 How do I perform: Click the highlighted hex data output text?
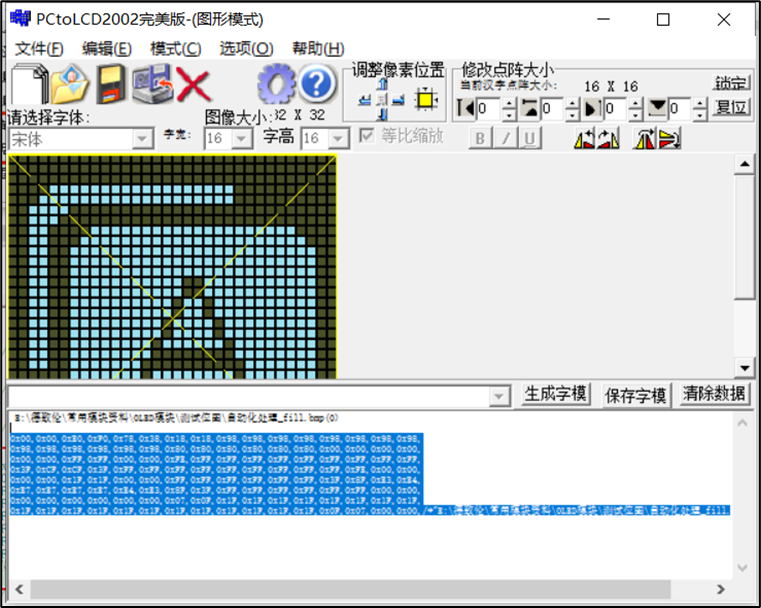pos(217,474)
